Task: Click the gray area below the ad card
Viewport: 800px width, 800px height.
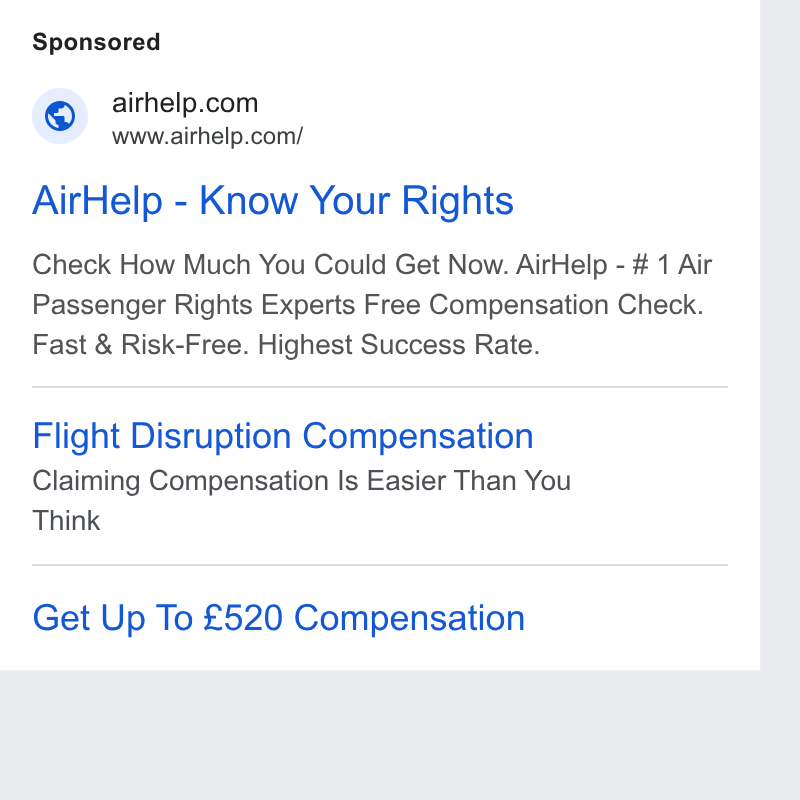Action: click(380, 735)
